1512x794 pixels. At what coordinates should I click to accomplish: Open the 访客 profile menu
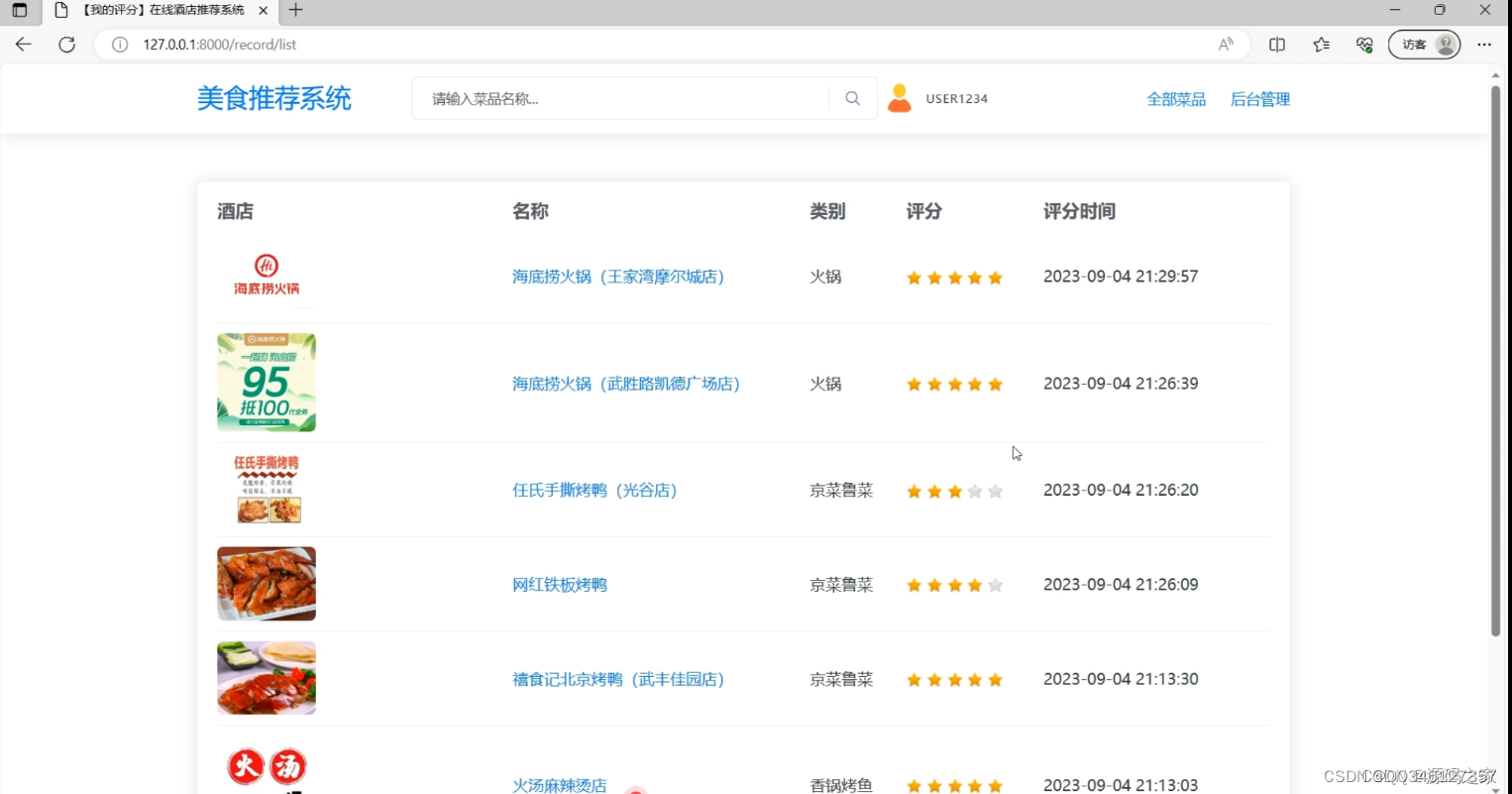point(1424,44)
